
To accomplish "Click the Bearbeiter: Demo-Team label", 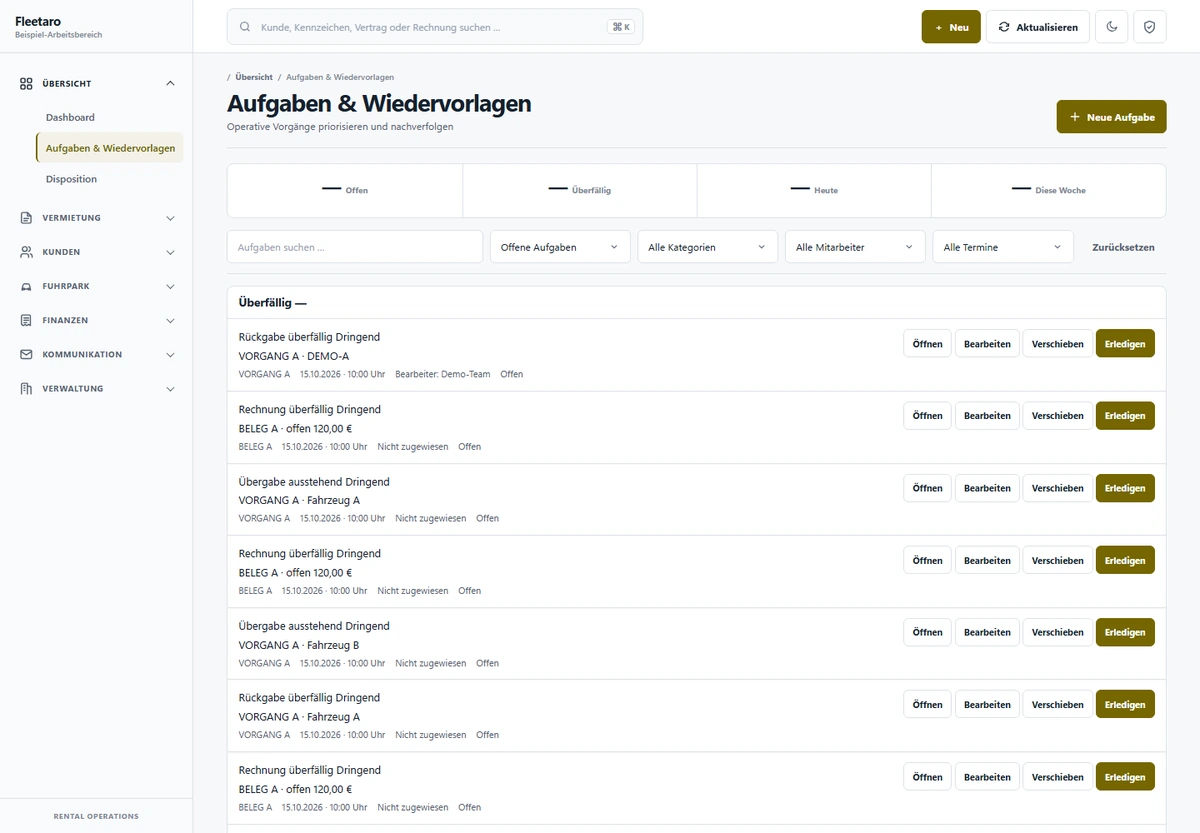I will click(443, 374).
